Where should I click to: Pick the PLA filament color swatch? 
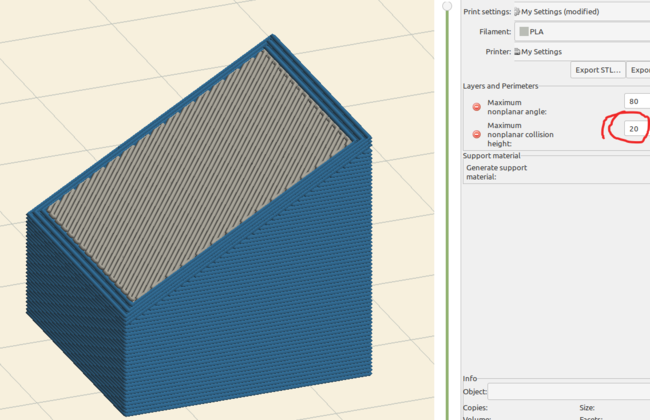pyautogui.click(x=524, y=32)
